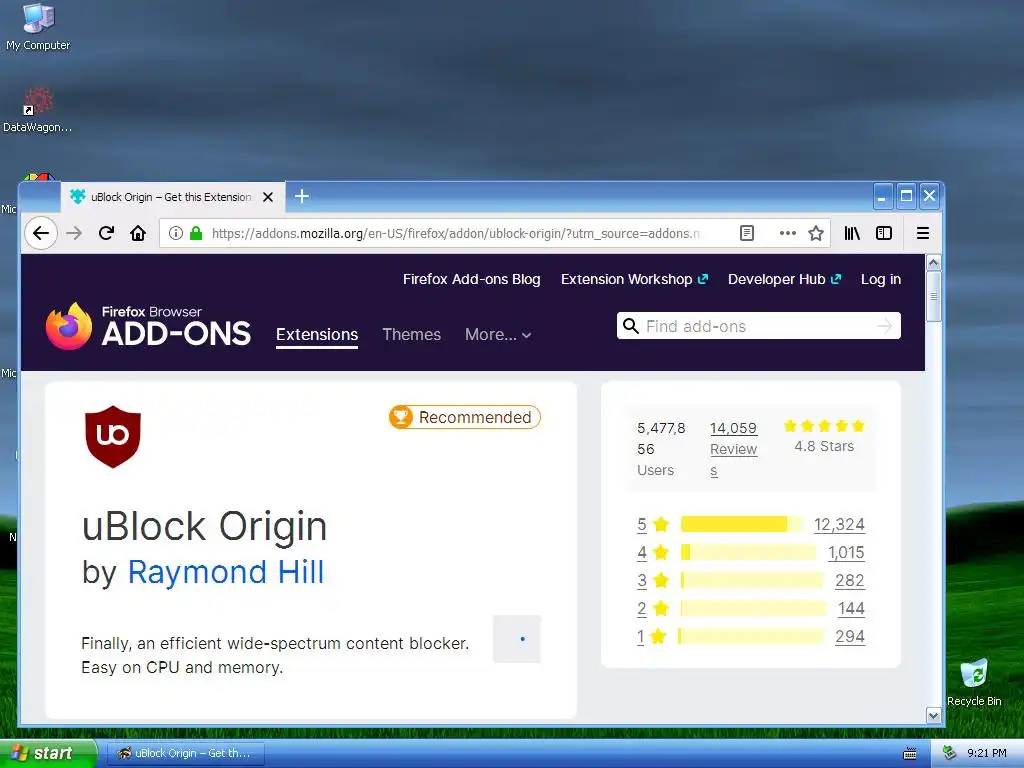This screenshot has width=1024, height=768.
Task: Click the 9:21 PM clock
Action: coord(987,753)
